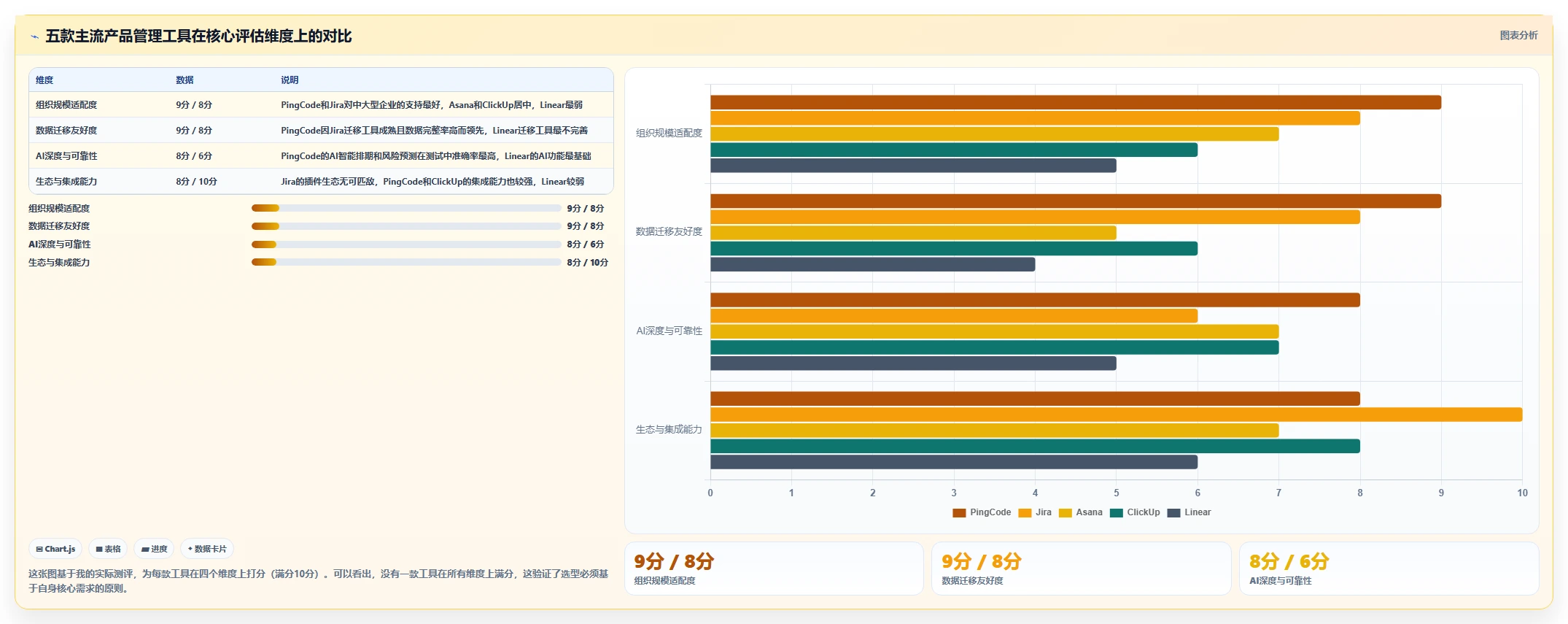Toggle the ClickUp legend color box
This screenshot has width=1568, height=624.
1116,512
